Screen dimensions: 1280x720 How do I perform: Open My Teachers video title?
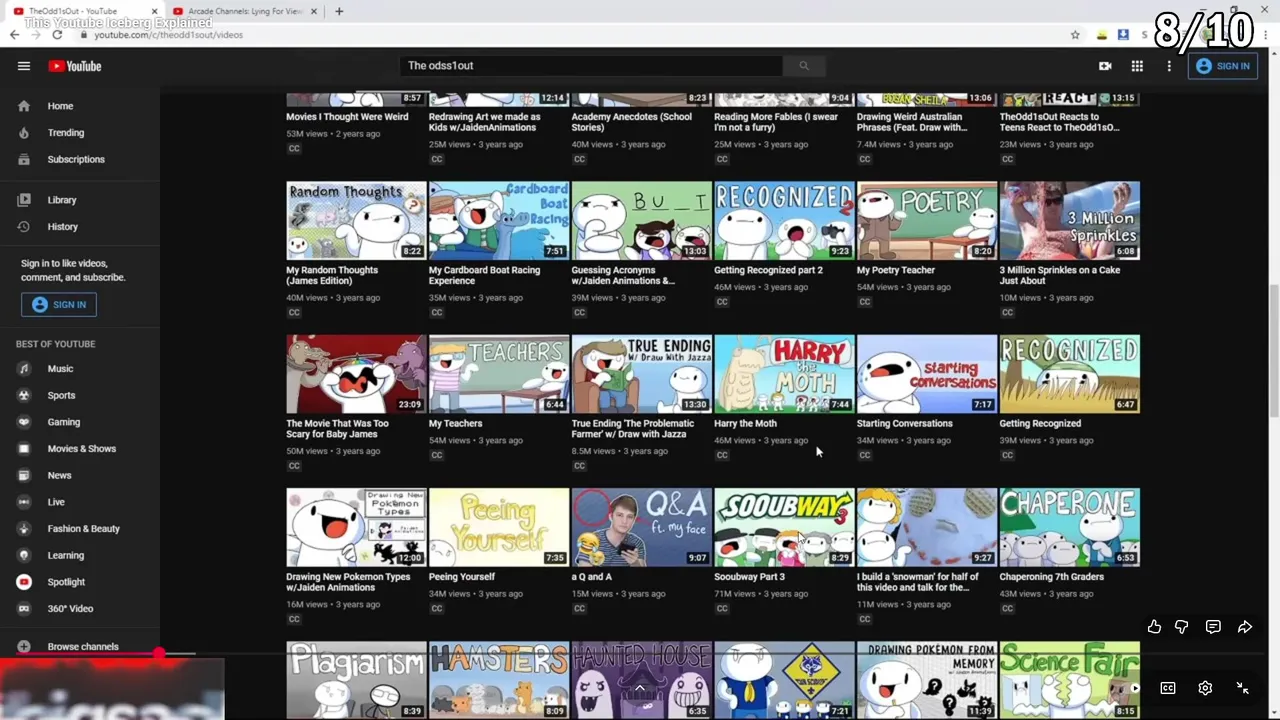pos(456,423)
